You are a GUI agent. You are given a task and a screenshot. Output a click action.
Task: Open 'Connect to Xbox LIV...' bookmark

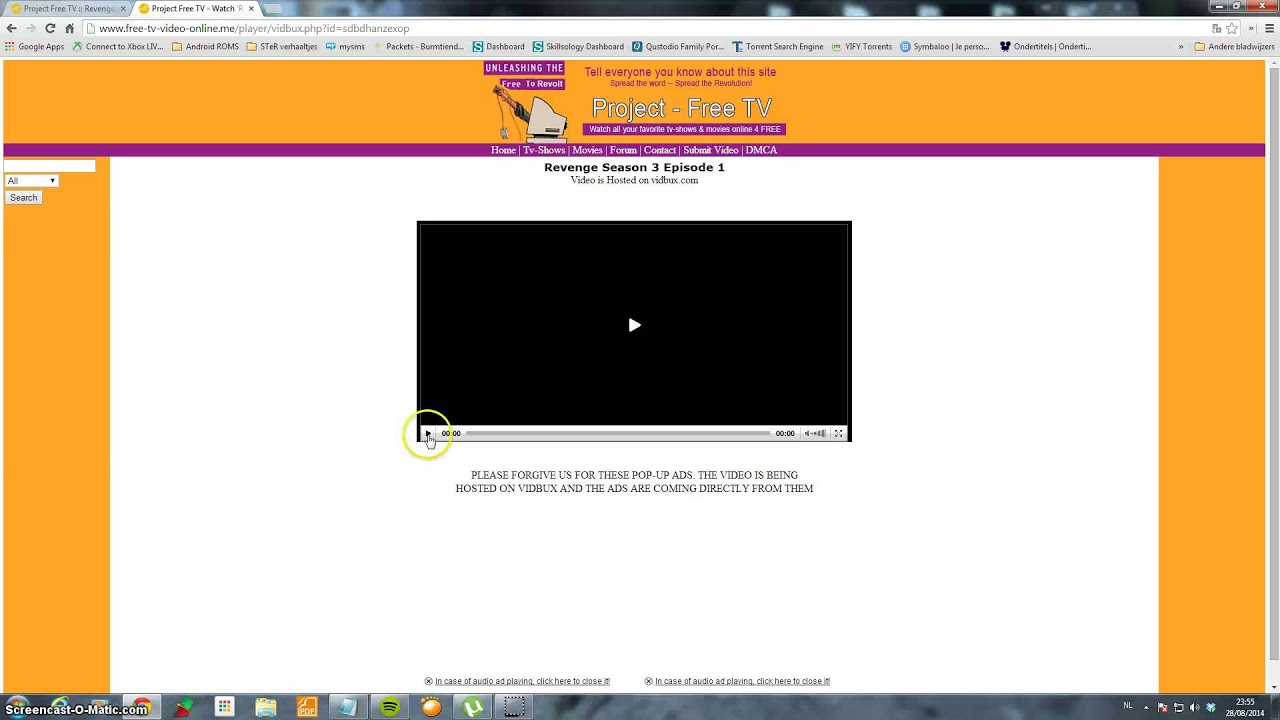click(118, 46)
